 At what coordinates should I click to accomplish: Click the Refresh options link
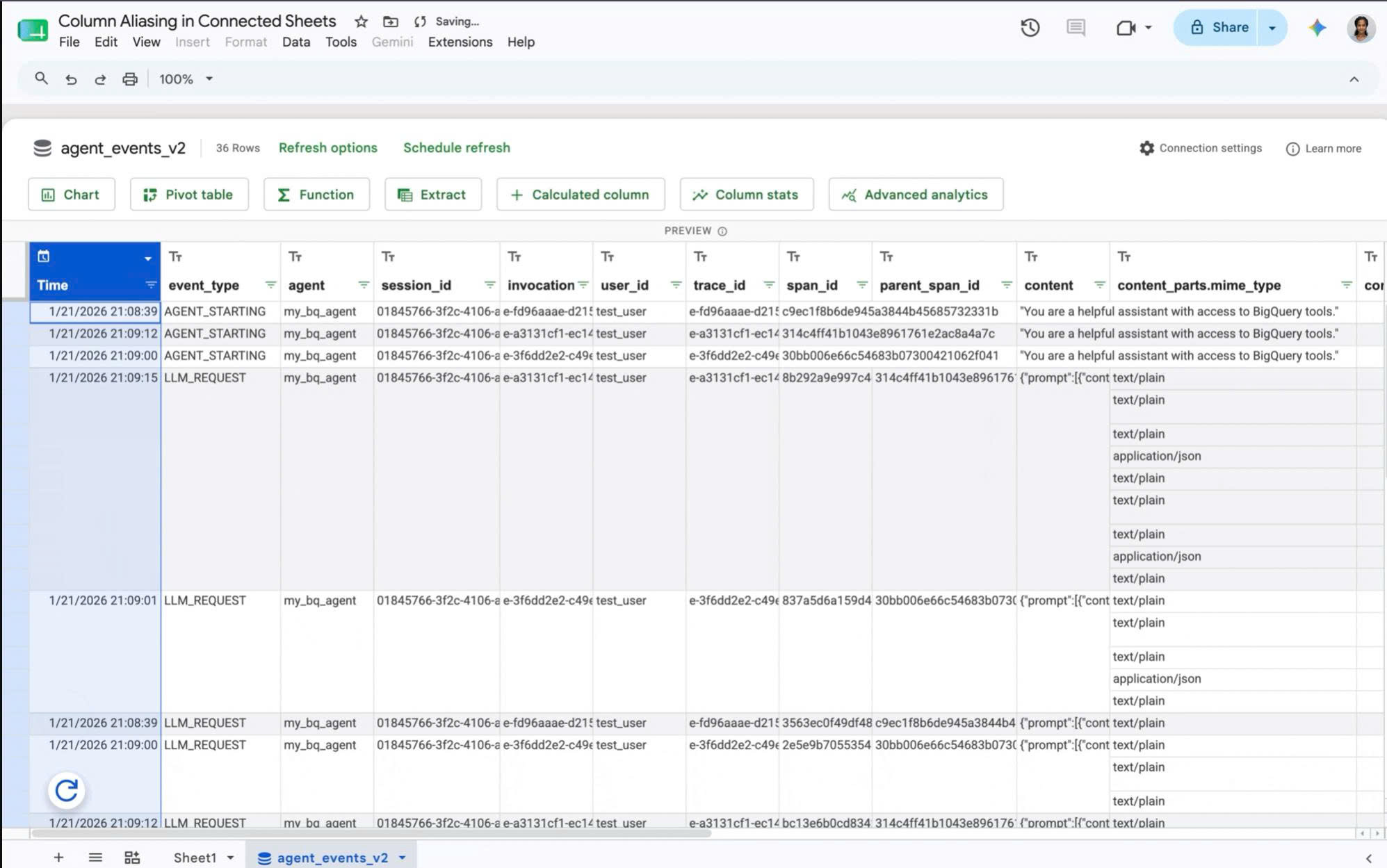(x=328, y=148)
